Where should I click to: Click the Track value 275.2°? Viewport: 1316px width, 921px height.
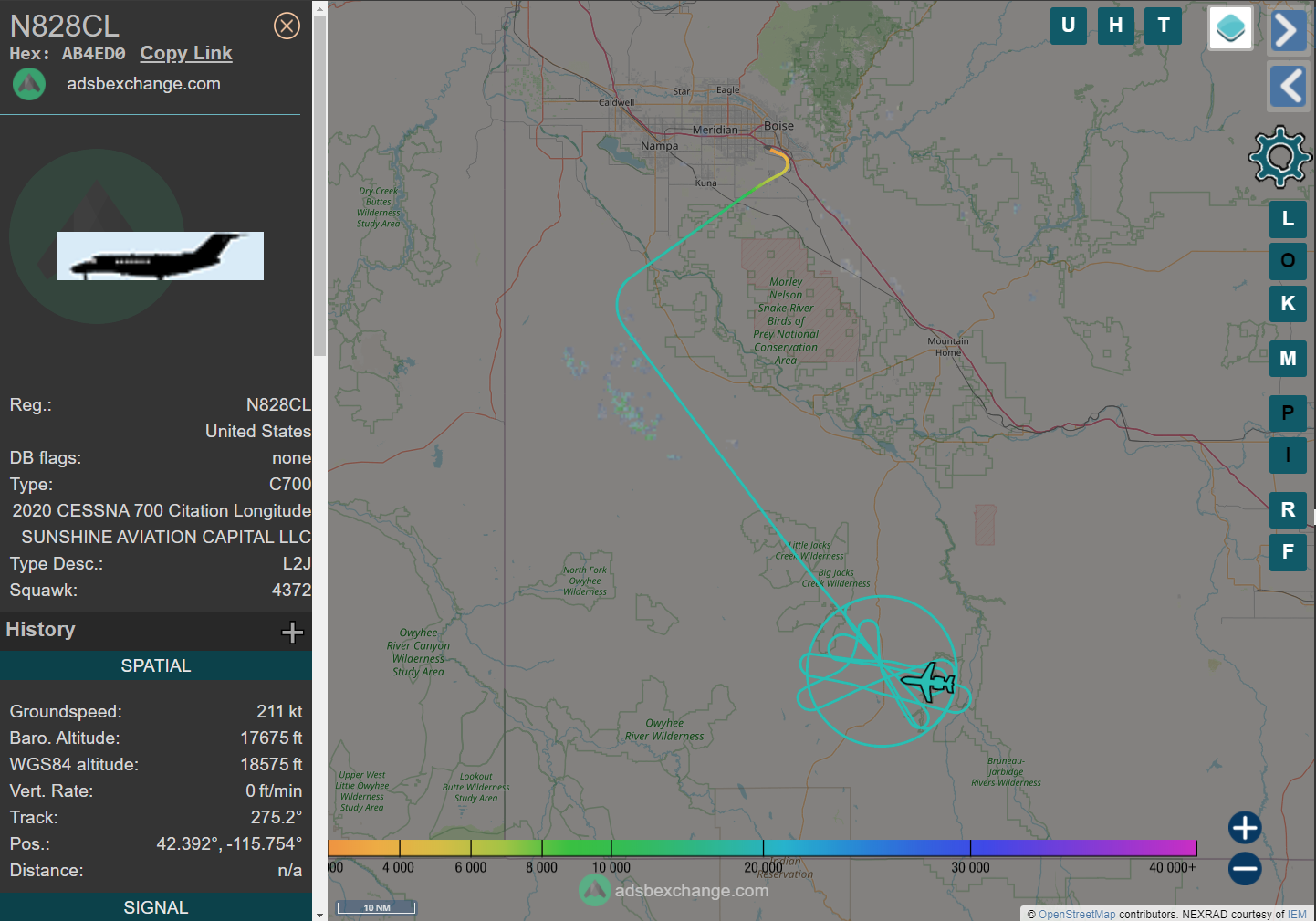(277, 818)
